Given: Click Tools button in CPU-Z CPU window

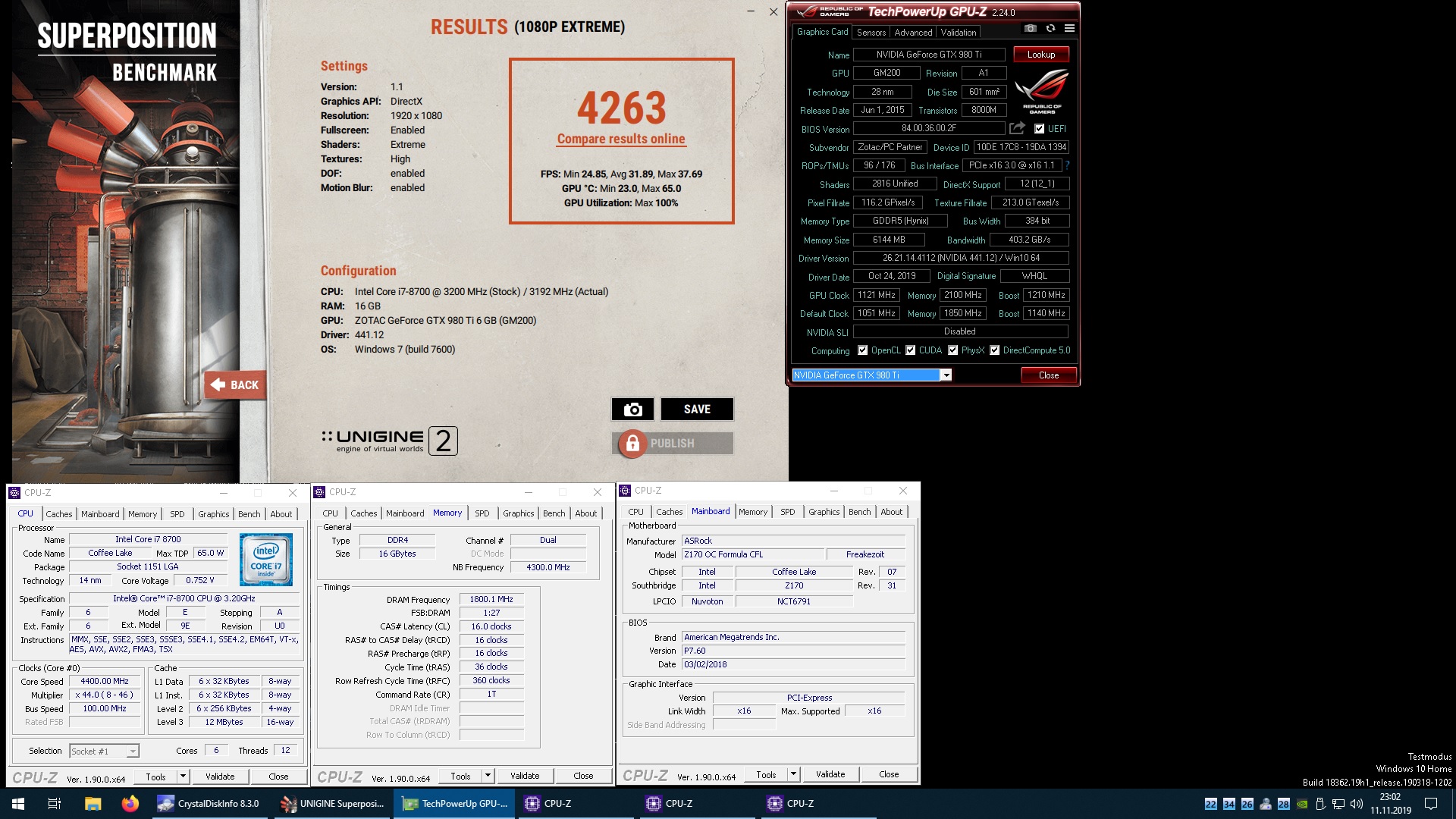Looking at the screenshot, I should [155, 777].
